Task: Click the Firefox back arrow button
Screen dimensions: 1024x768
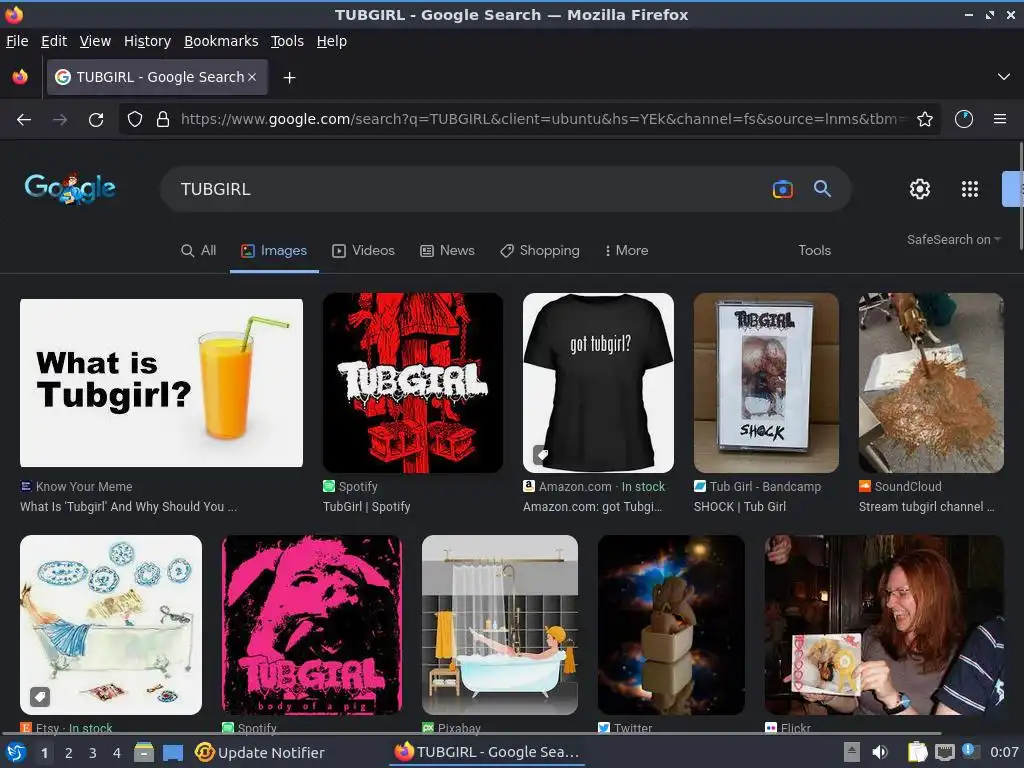Action: point(24,120)
